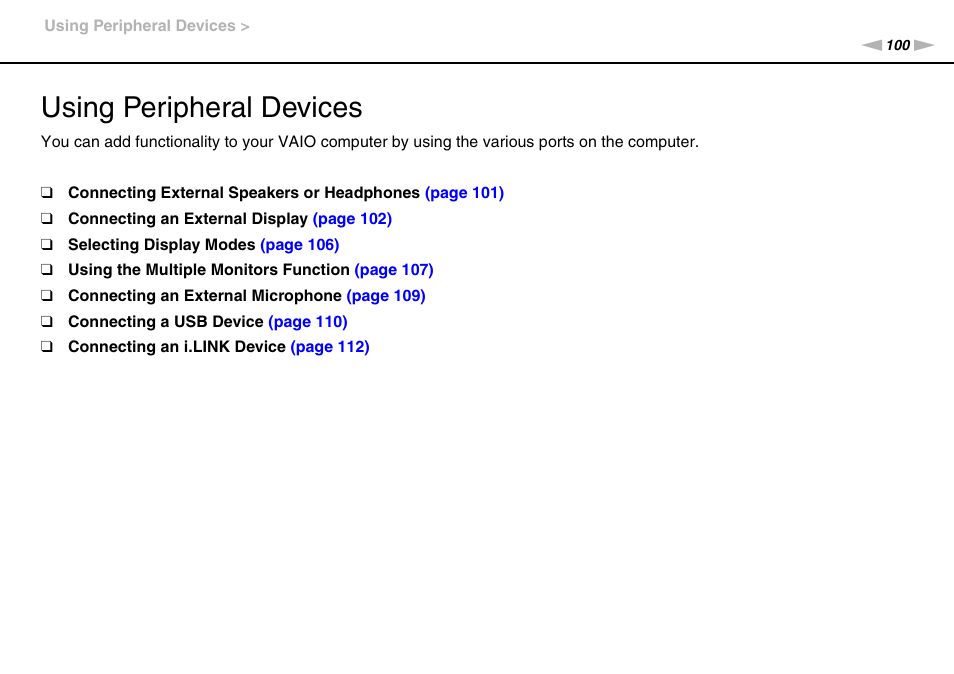Follow the page 106 link

tap(299, 245)
